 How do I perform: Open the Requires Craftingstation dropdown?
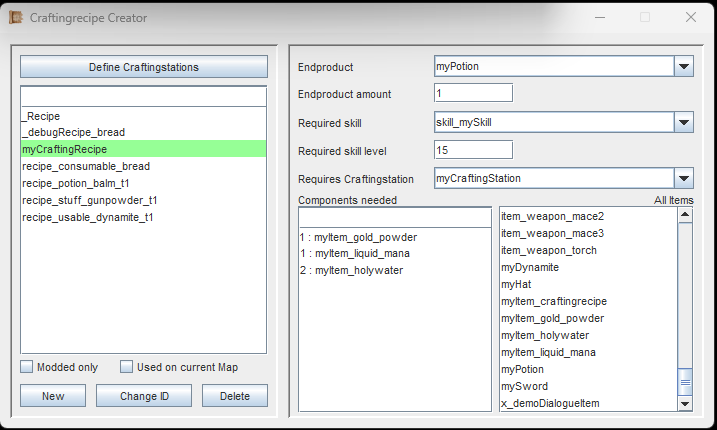pyautogui.click(x=684, y=178)
